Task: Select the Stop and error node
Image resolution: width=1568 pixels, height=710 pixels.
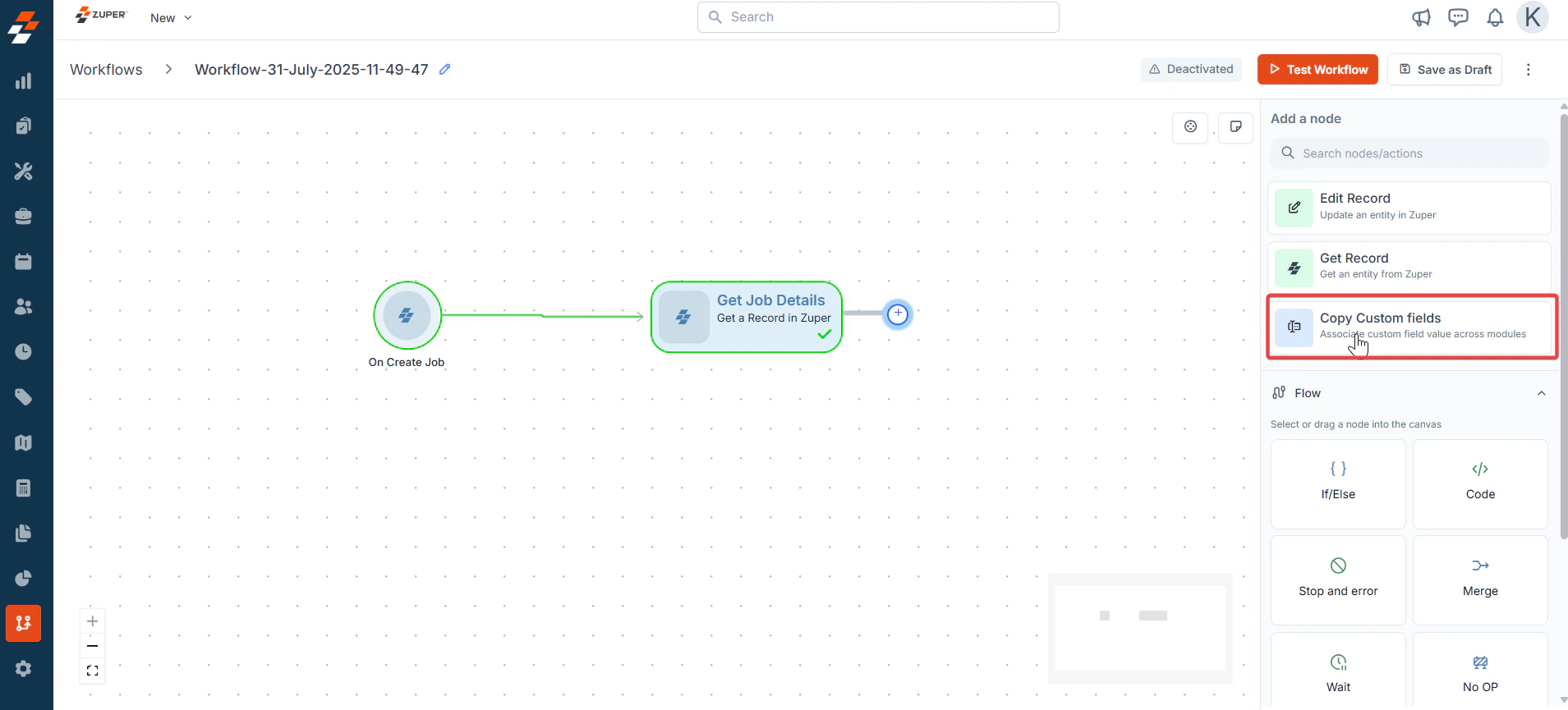Action: [1338, 580]
